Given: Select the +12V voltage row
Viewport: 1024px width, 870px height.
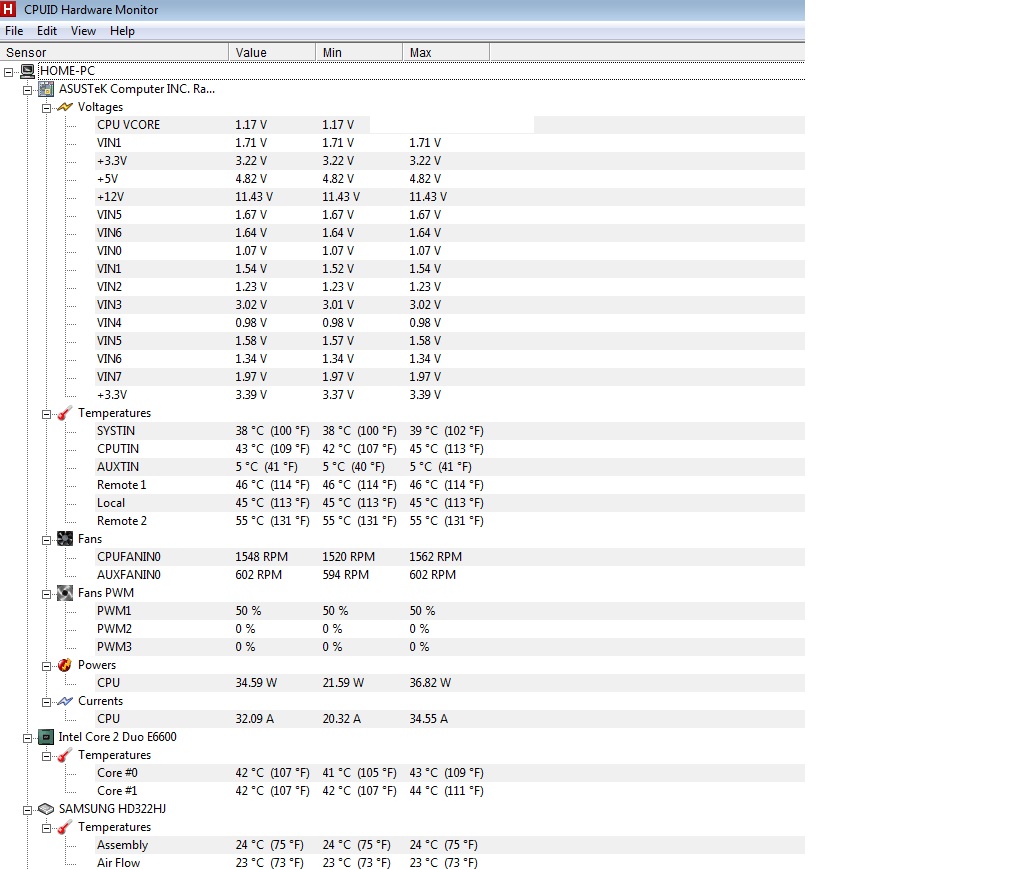Looking at the screenshot, I should pyautogui.click(x=449, y=197).
